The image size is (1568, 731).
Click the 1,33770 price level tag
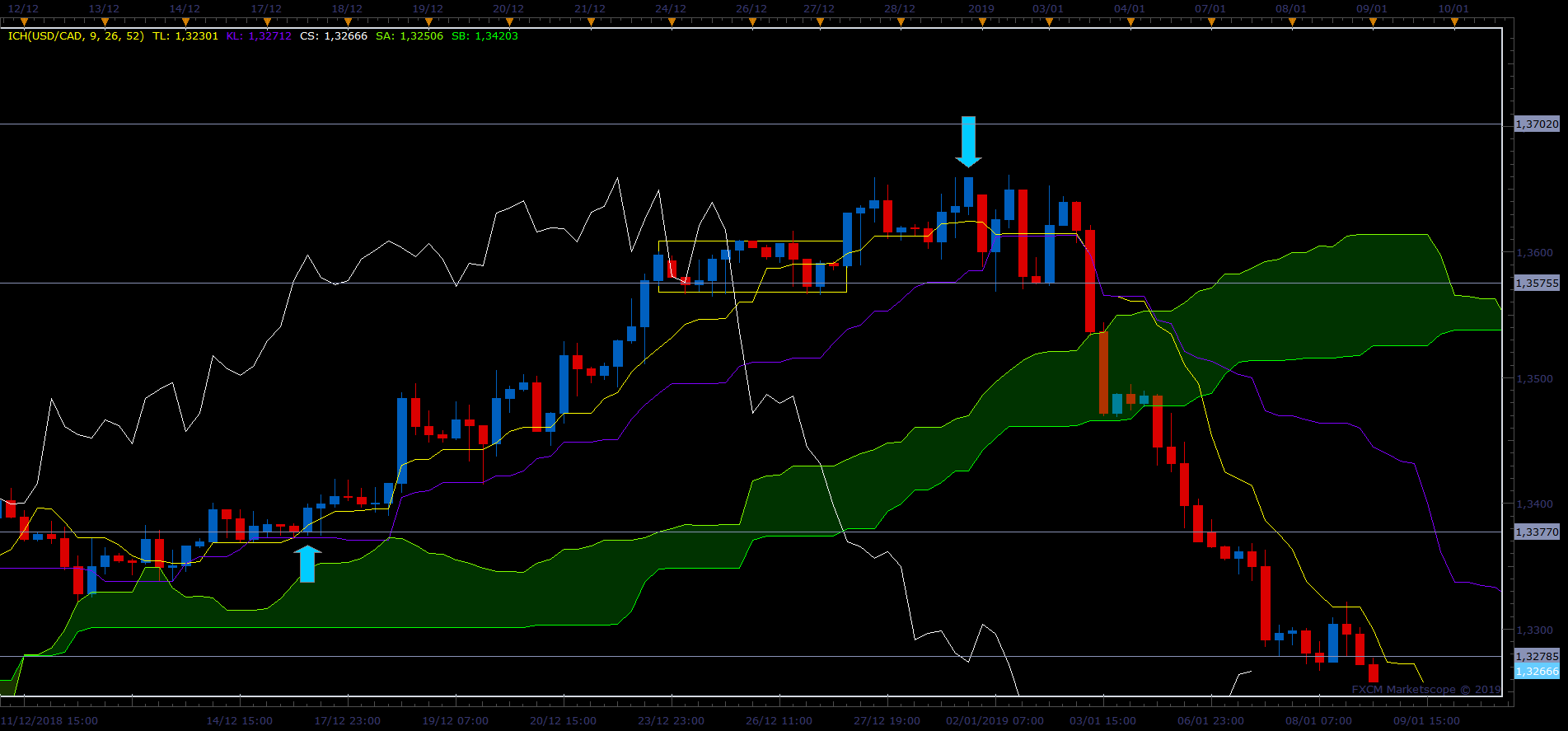point(1537,532)
